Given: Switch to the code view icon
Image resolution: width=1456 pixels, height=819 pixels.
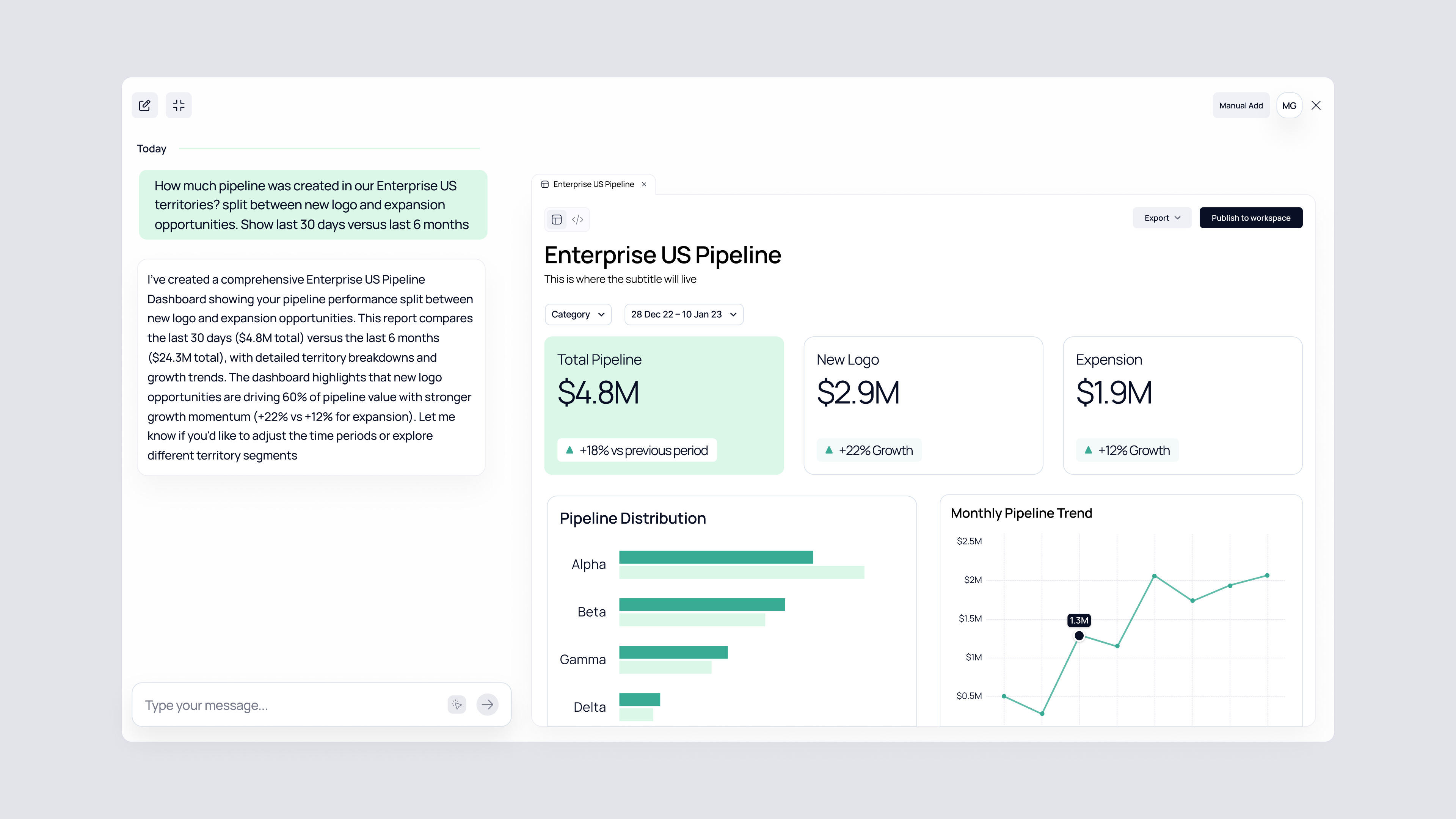Looking at the screenshot, I should tap(577, 219).
